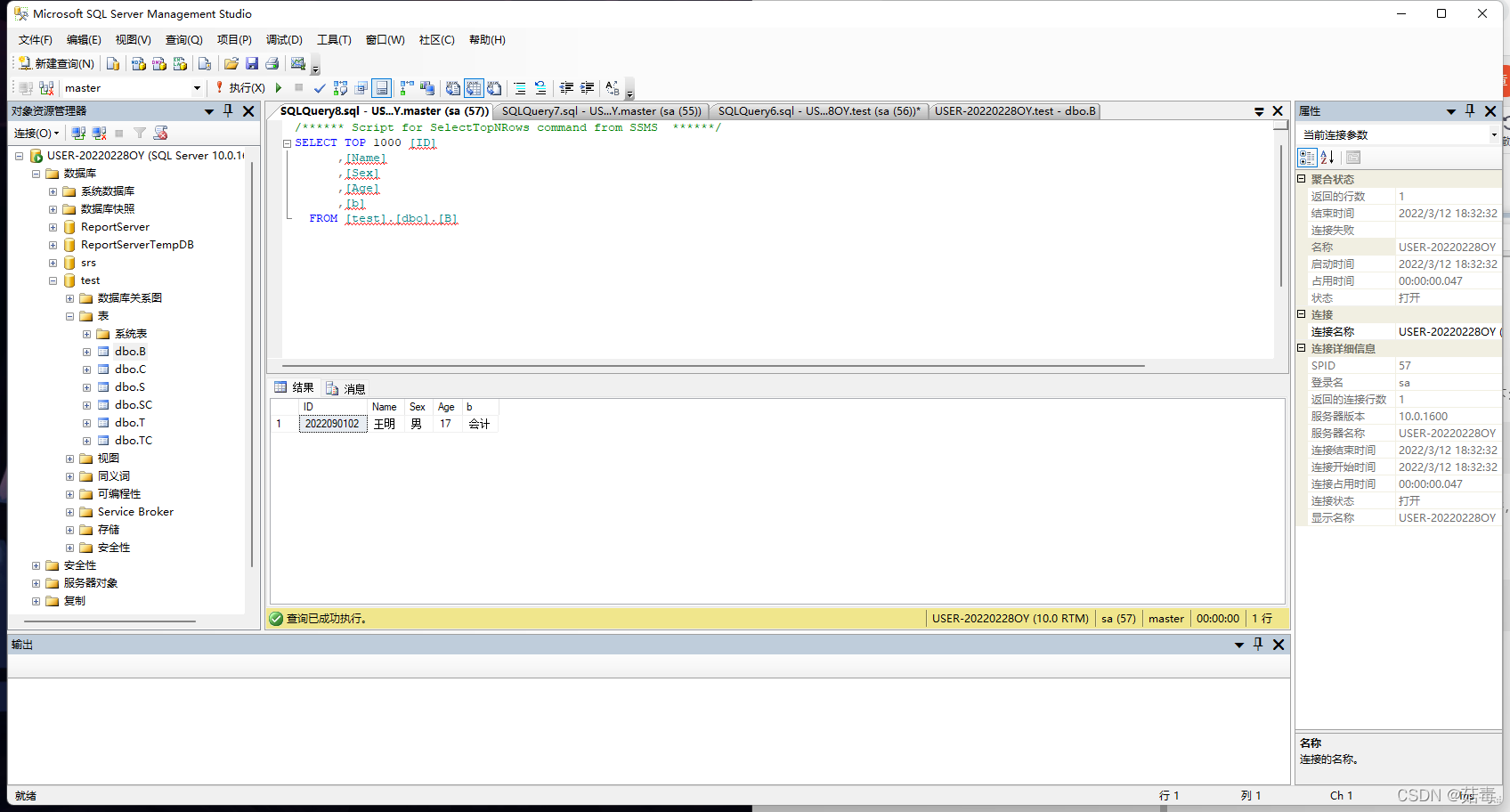Toggle auto-hide pin on 输出 panel
The width and height of the screenshot is (1510, 812).
pyautogui.click(x=1258, y=645)
